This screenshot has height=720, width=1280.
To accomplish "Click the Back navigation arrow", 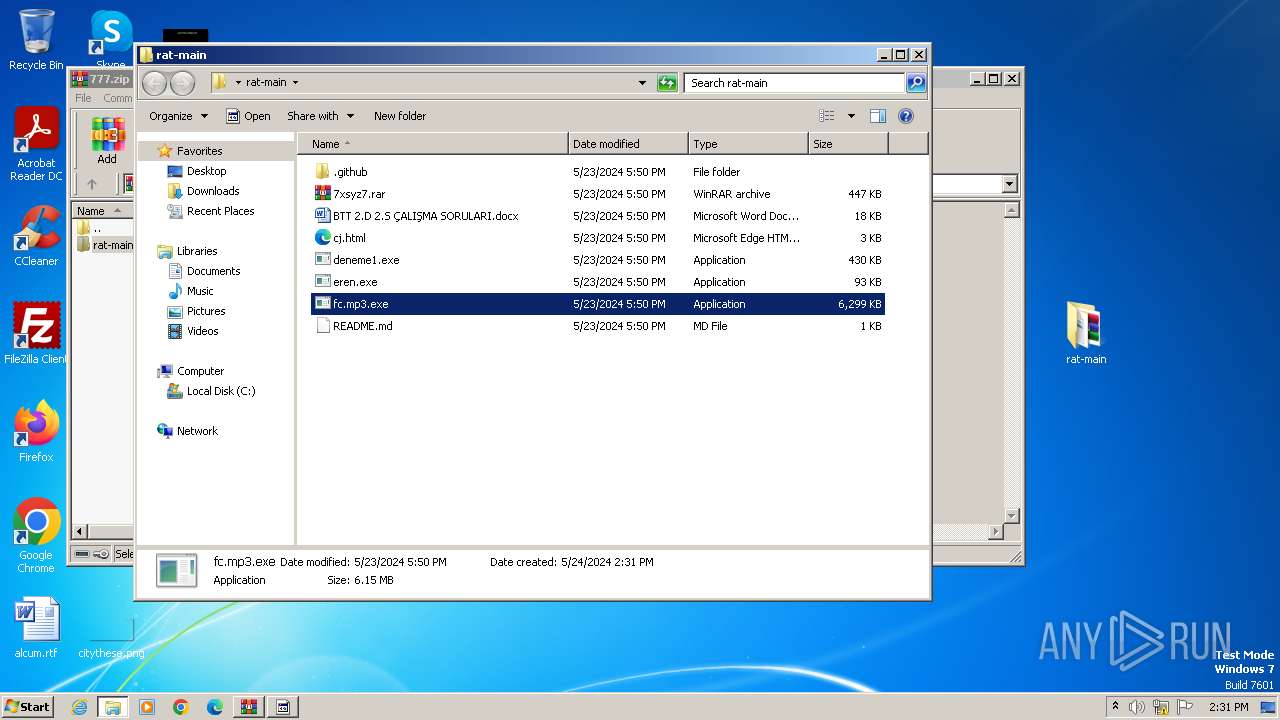I will pos(155,83).
